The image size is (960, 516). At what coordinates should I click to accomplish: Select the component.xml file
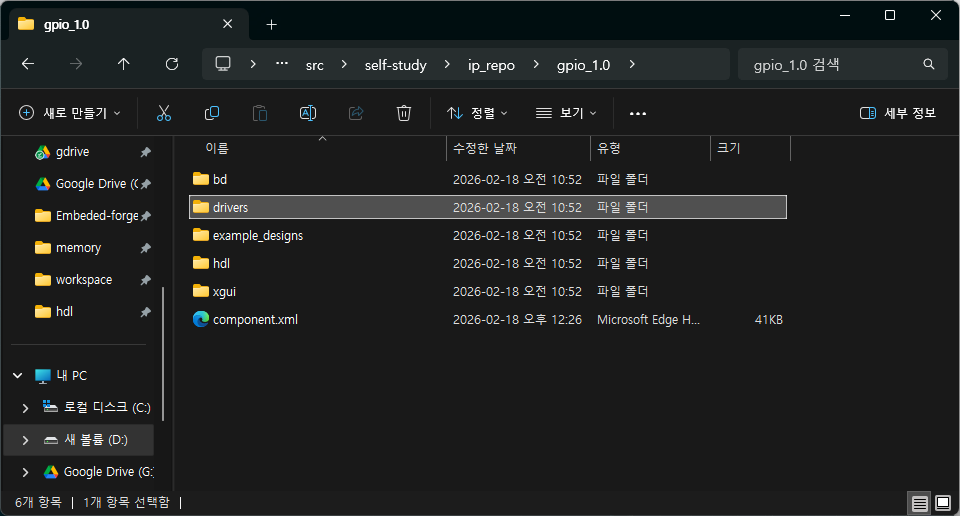[x=255, y=320]
